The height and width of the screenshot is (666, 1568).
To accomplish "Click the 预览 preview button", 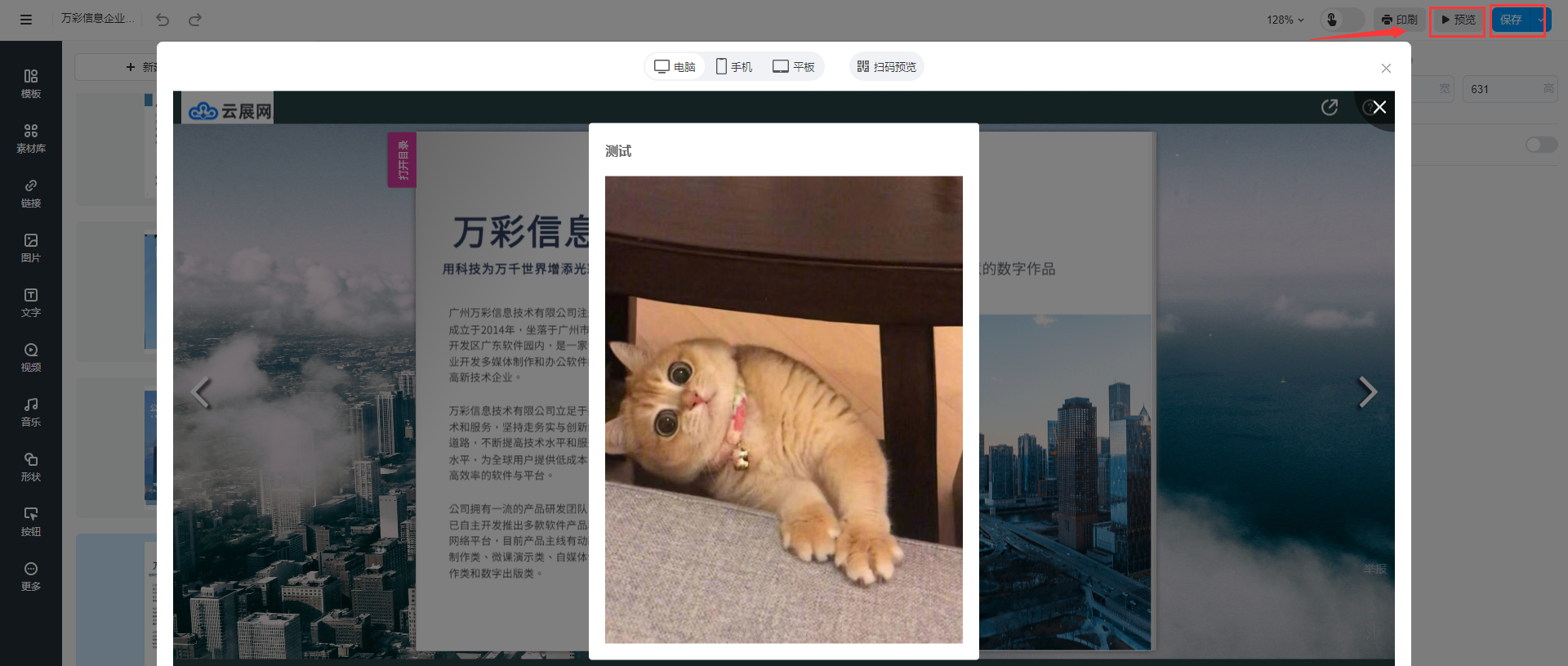I will coord(1458,20).
